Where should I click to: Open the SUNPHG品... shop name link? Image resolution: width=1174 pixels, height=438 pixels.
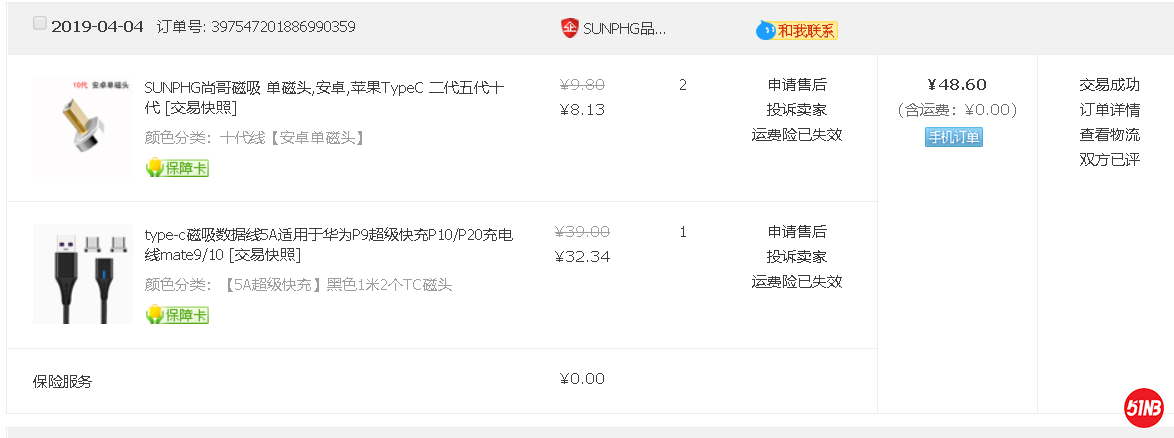pos(624,29)
